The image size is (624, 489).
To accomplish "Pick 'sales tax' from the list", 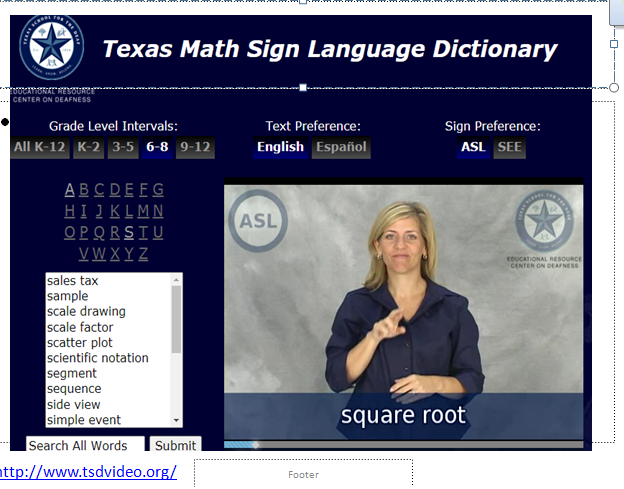I will 72,281.
